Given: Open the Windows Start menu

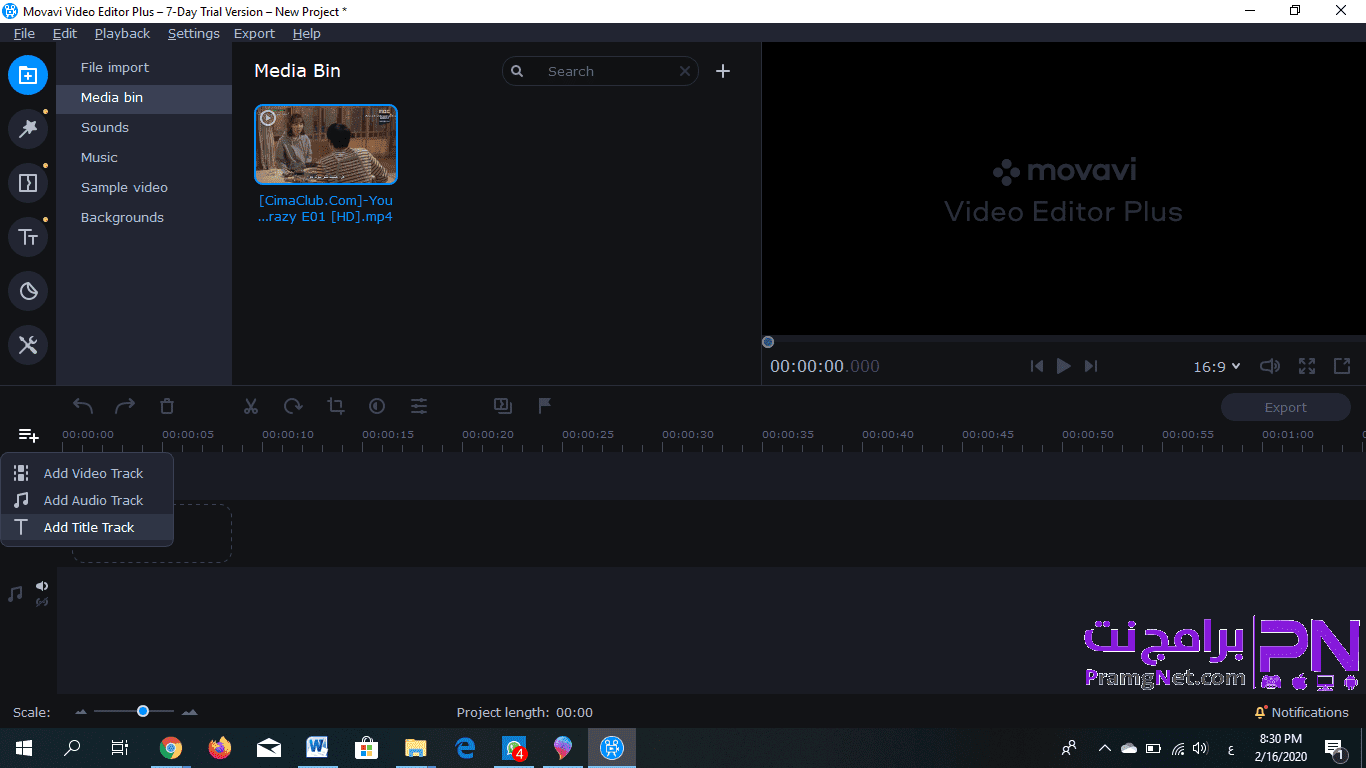Looking at the screenshot, I should (x=24, y=748).
